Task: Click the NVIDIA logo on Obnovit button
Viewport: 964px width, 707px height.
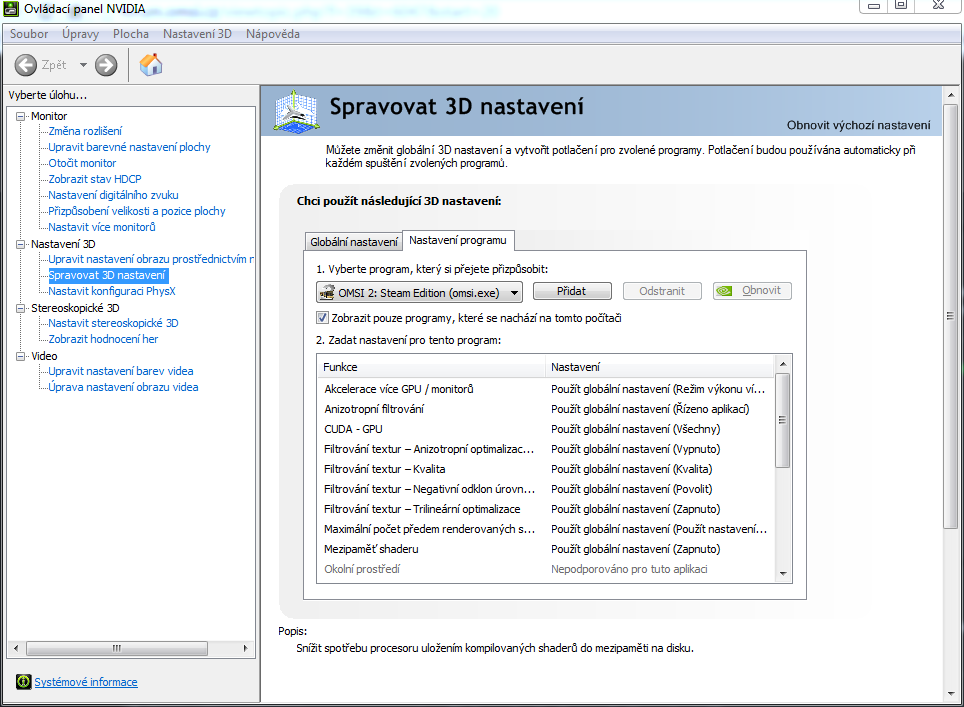Action: point(727,291)
